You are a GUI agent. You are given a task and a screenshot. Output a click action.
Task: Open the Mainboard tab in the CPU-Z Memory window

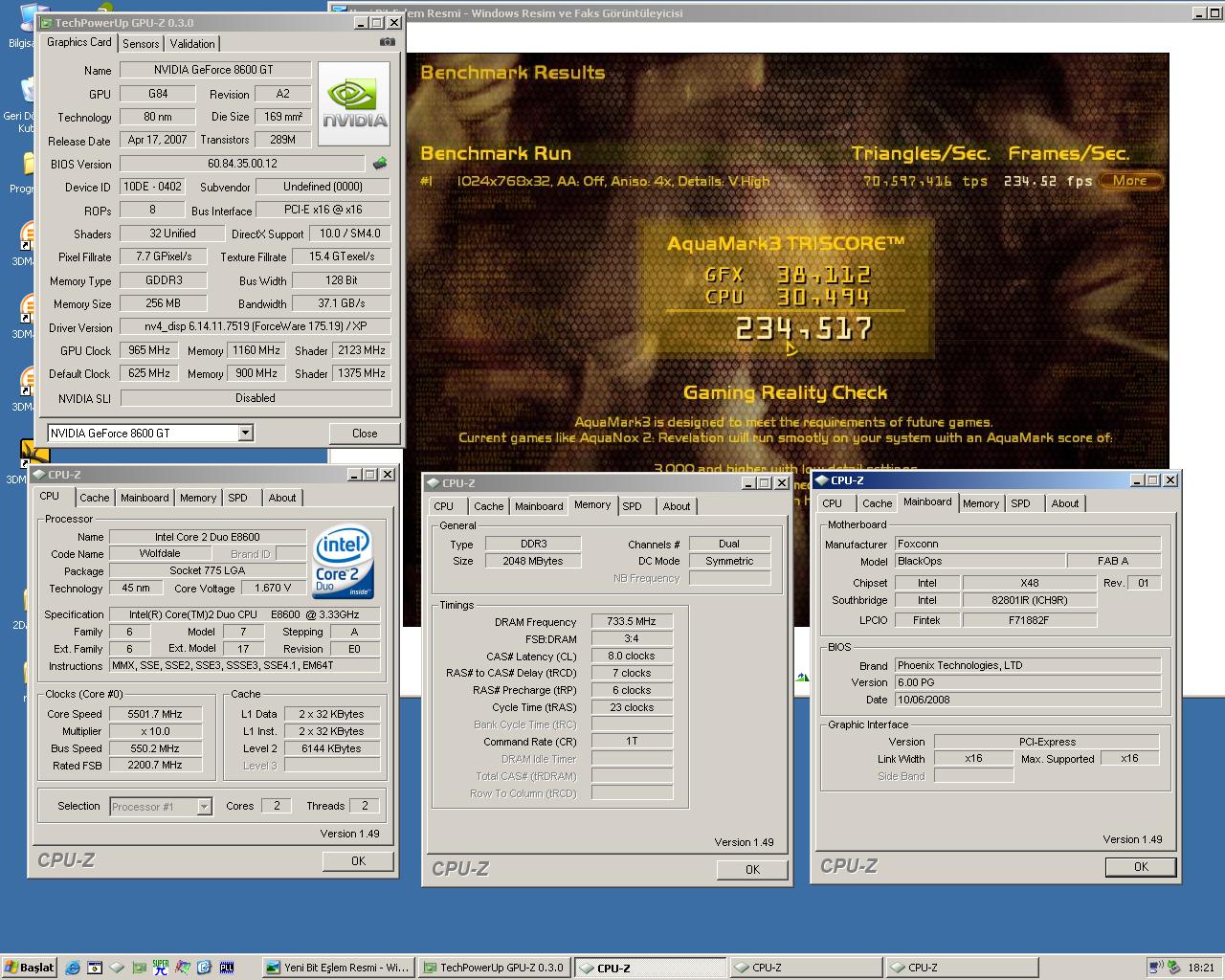pos(539,506)
